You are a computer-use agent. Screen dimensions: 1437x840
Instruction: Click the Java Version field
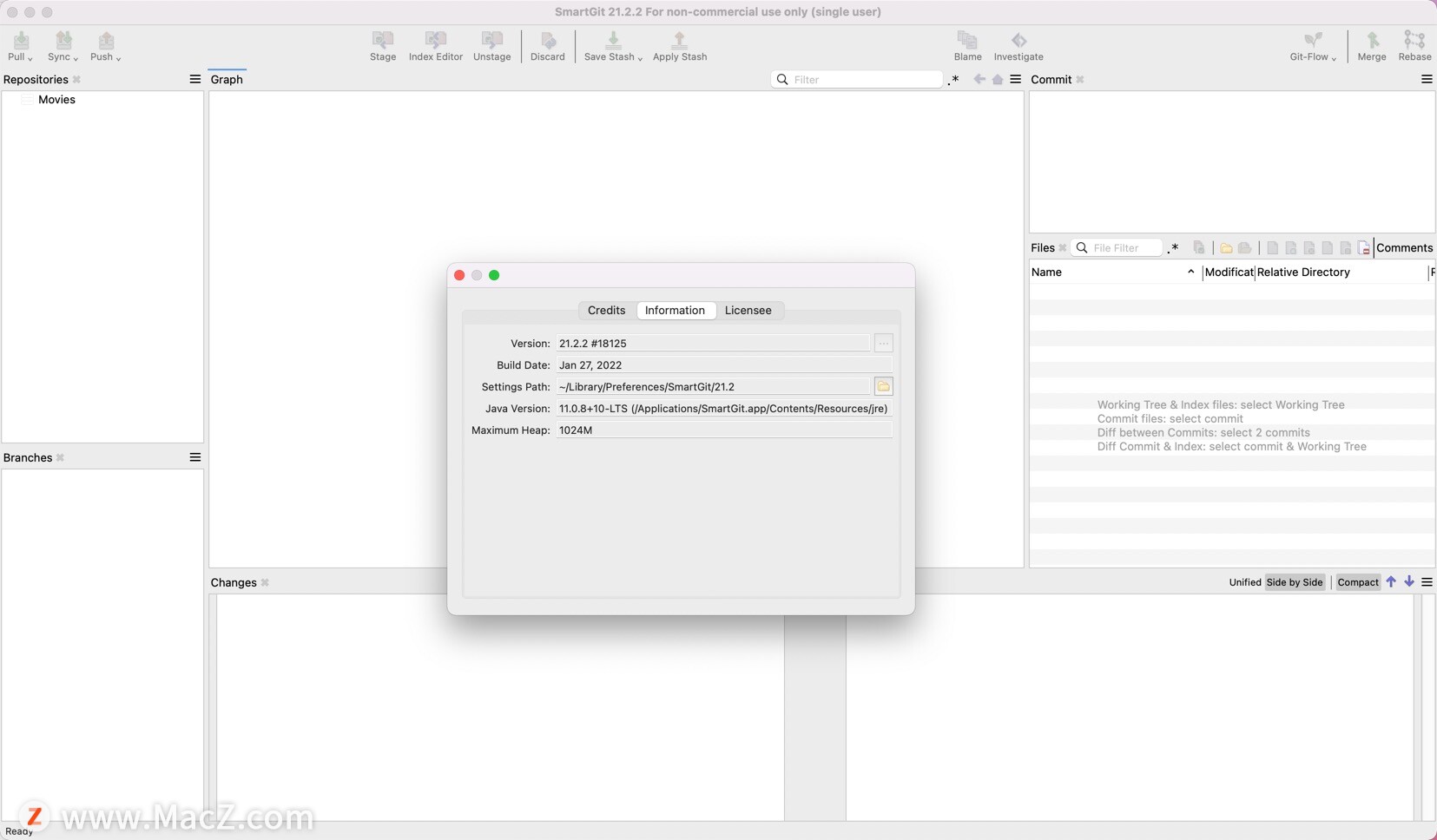pos(724,409)
